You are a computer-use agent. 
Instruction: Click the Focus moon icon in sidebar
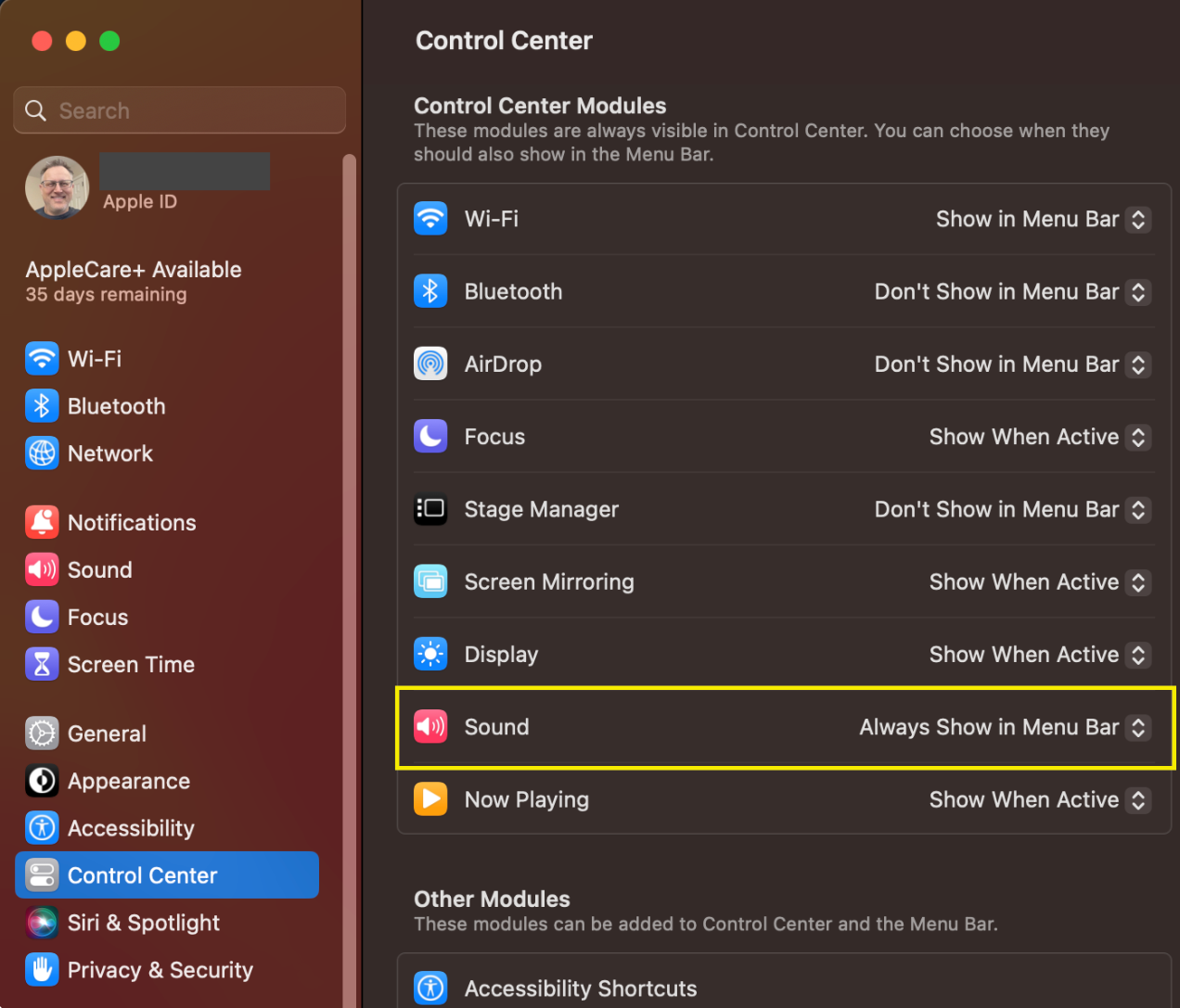click(x=42, y=617)
